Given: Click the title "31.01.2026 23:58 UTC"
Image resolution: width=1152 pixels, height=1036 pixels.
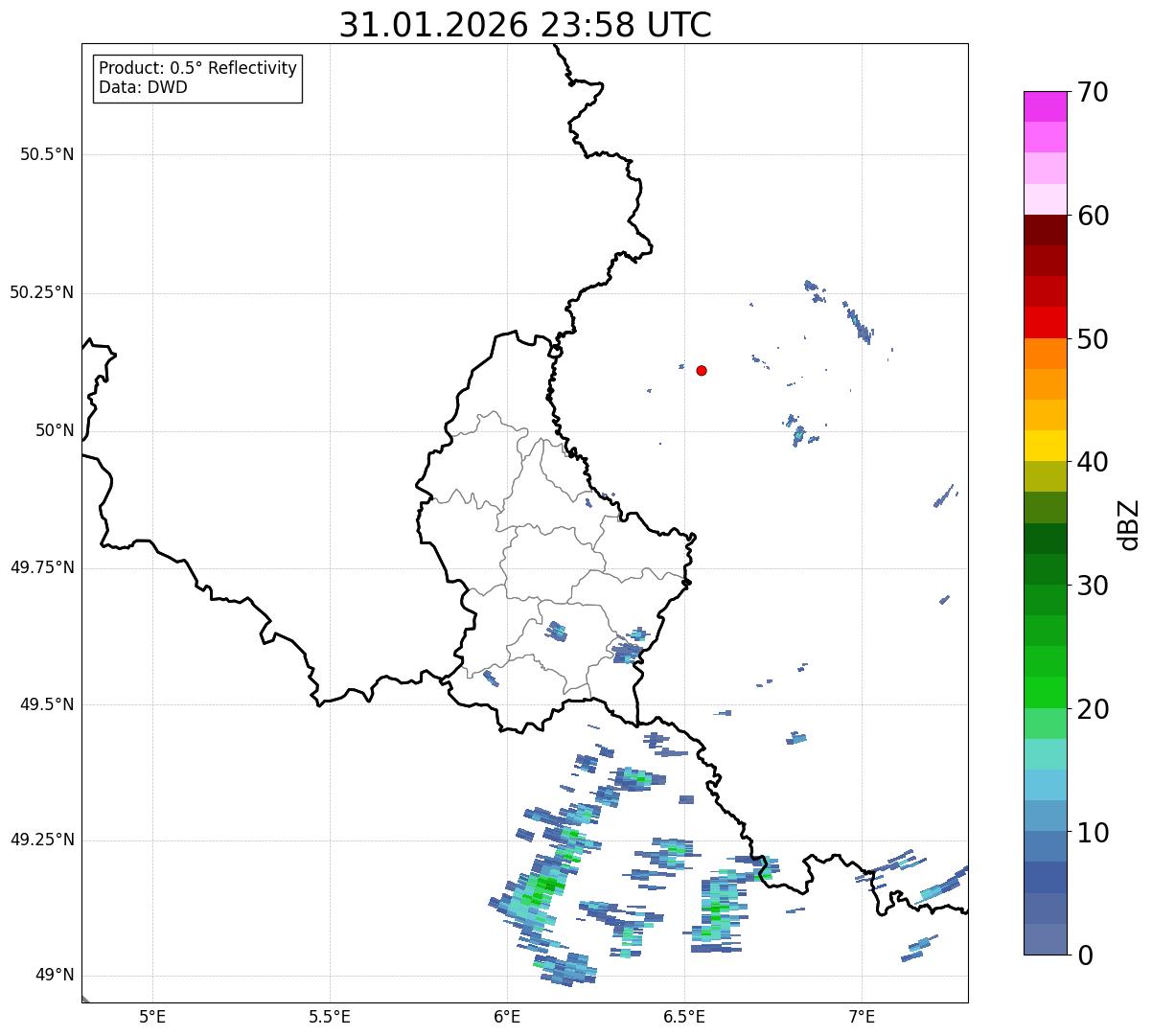Looking at the screenshot, I should pyautogui.click(x=525, y=24).
